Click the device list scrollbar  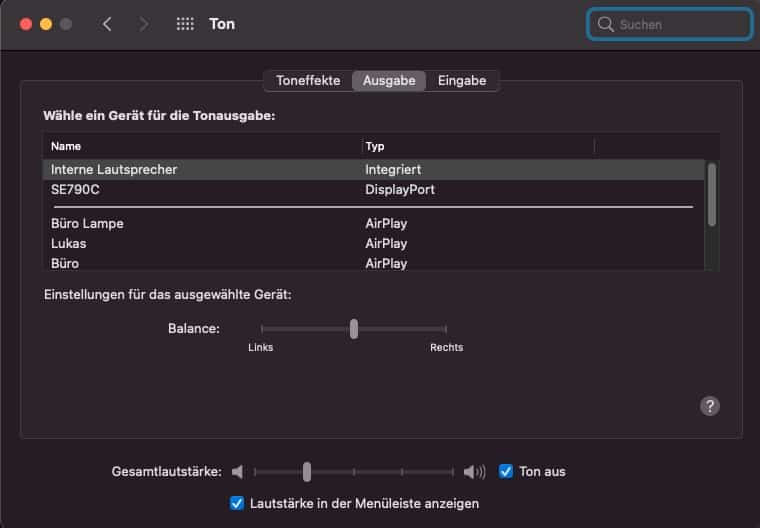712,194
